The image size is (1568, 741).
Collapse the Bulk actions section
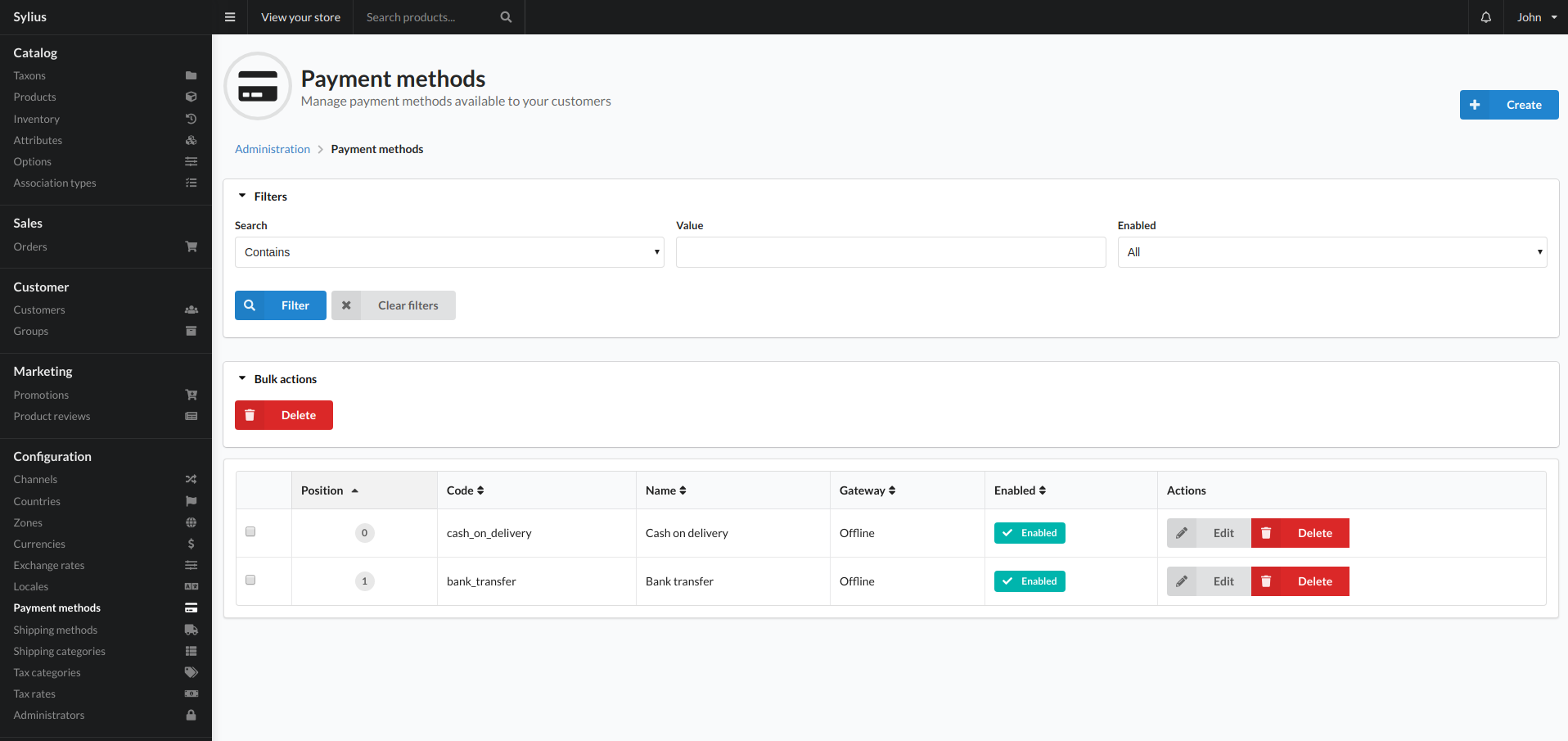(x=277, y=379)
